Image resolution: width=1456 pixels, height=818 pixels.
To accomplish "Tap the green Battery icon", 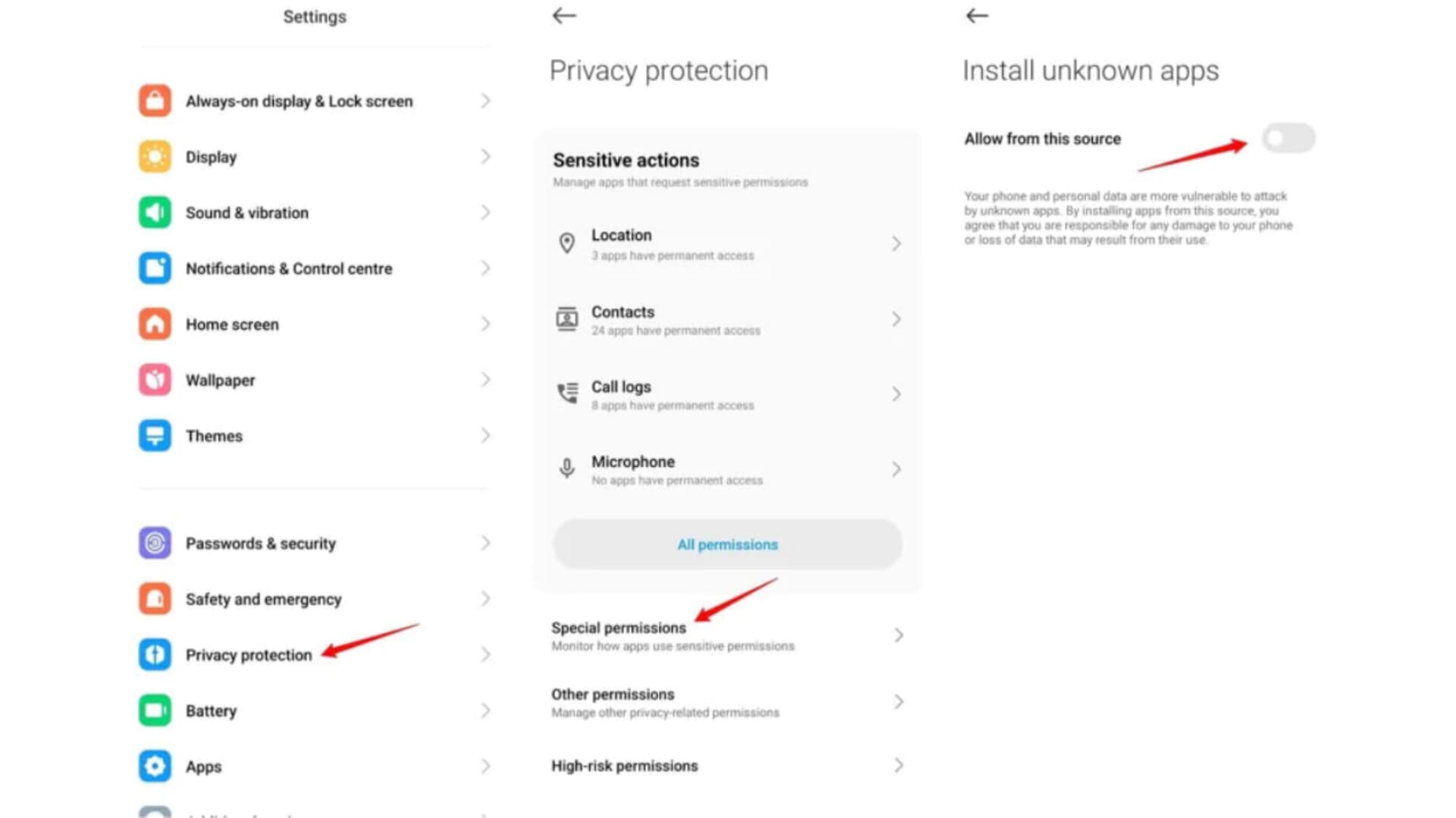I will 155,710.
